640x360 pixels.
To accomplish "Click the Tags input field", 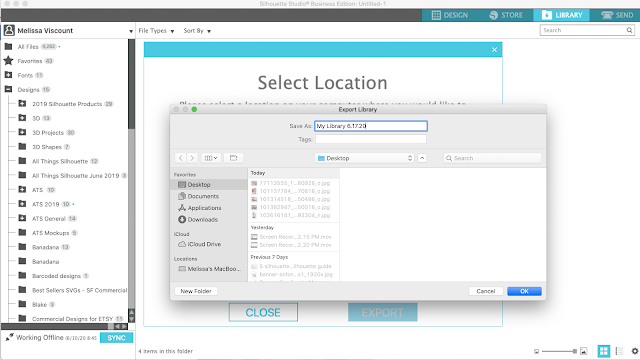I will [371, 139].
